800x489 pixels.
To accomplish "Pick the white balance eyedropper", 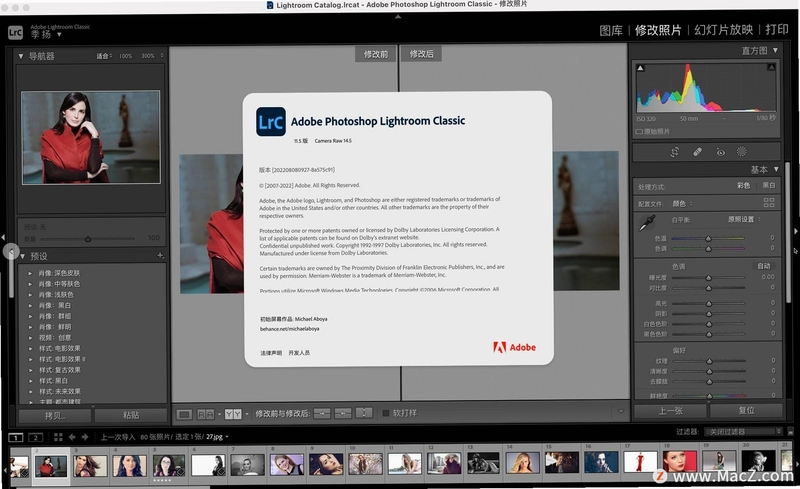I will [647, 223].
